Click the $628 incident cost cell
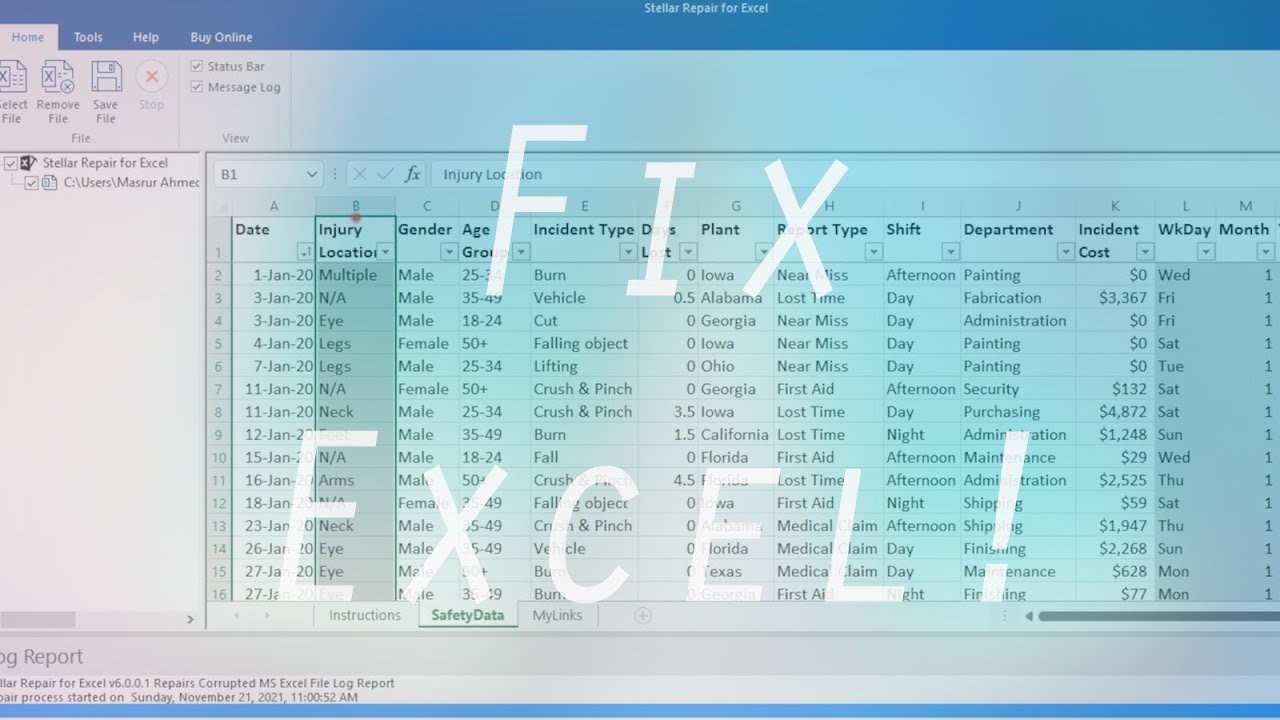Screen dimensions: 1280x720 click(x=1115, y=572)
